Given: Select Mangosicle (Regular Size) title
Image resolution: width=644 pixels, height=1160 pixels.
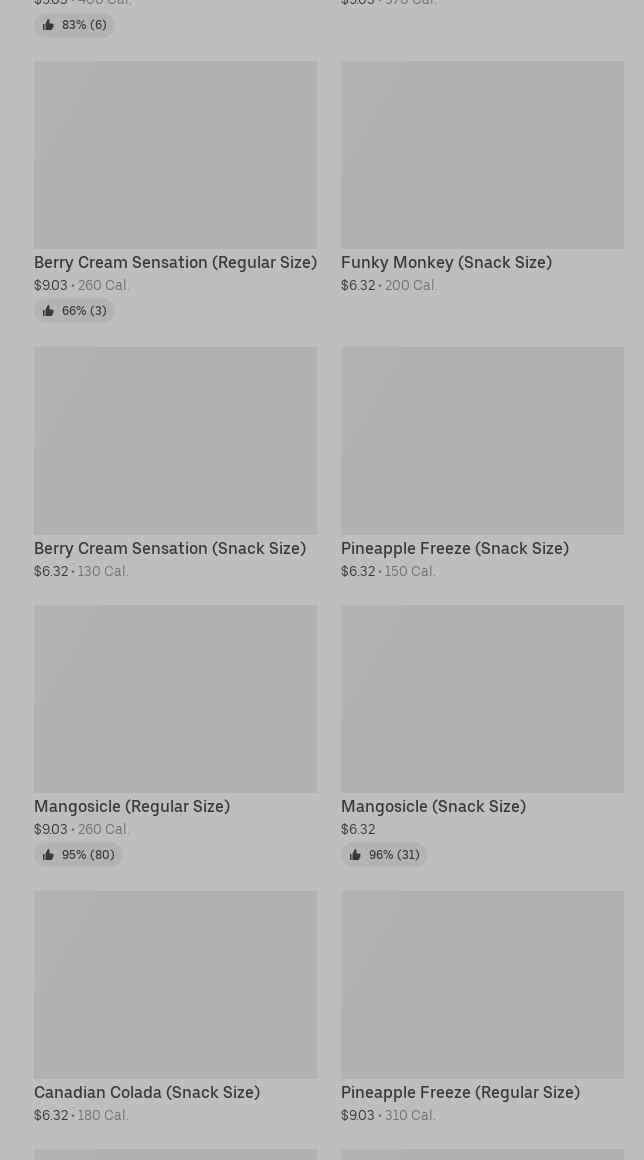Looking at the screenshot, I should click(132, 806).
